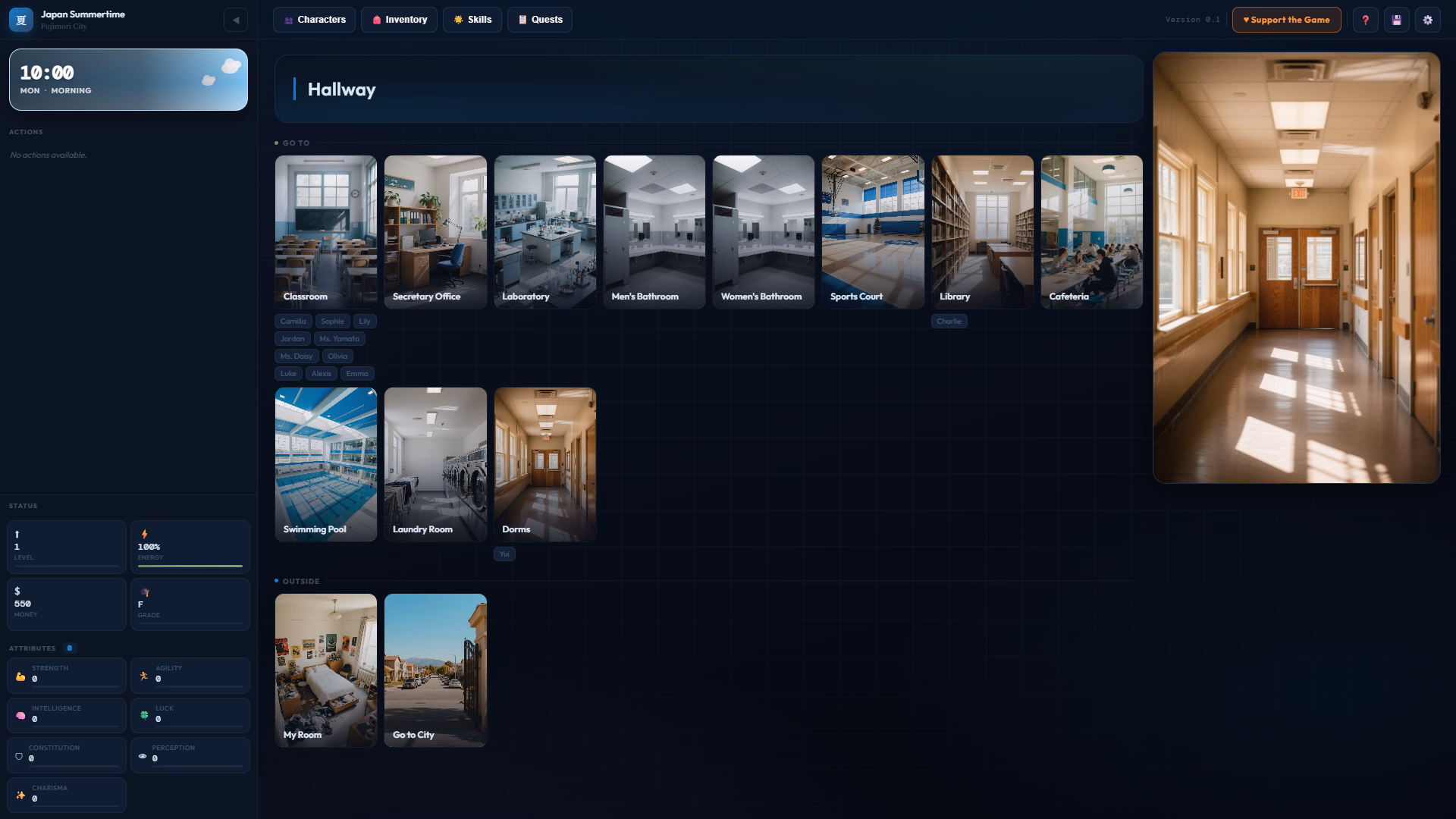This screenshot has width=1456, height=819.
Task: Open the Characters menu
Action: [x=314, y=20]
